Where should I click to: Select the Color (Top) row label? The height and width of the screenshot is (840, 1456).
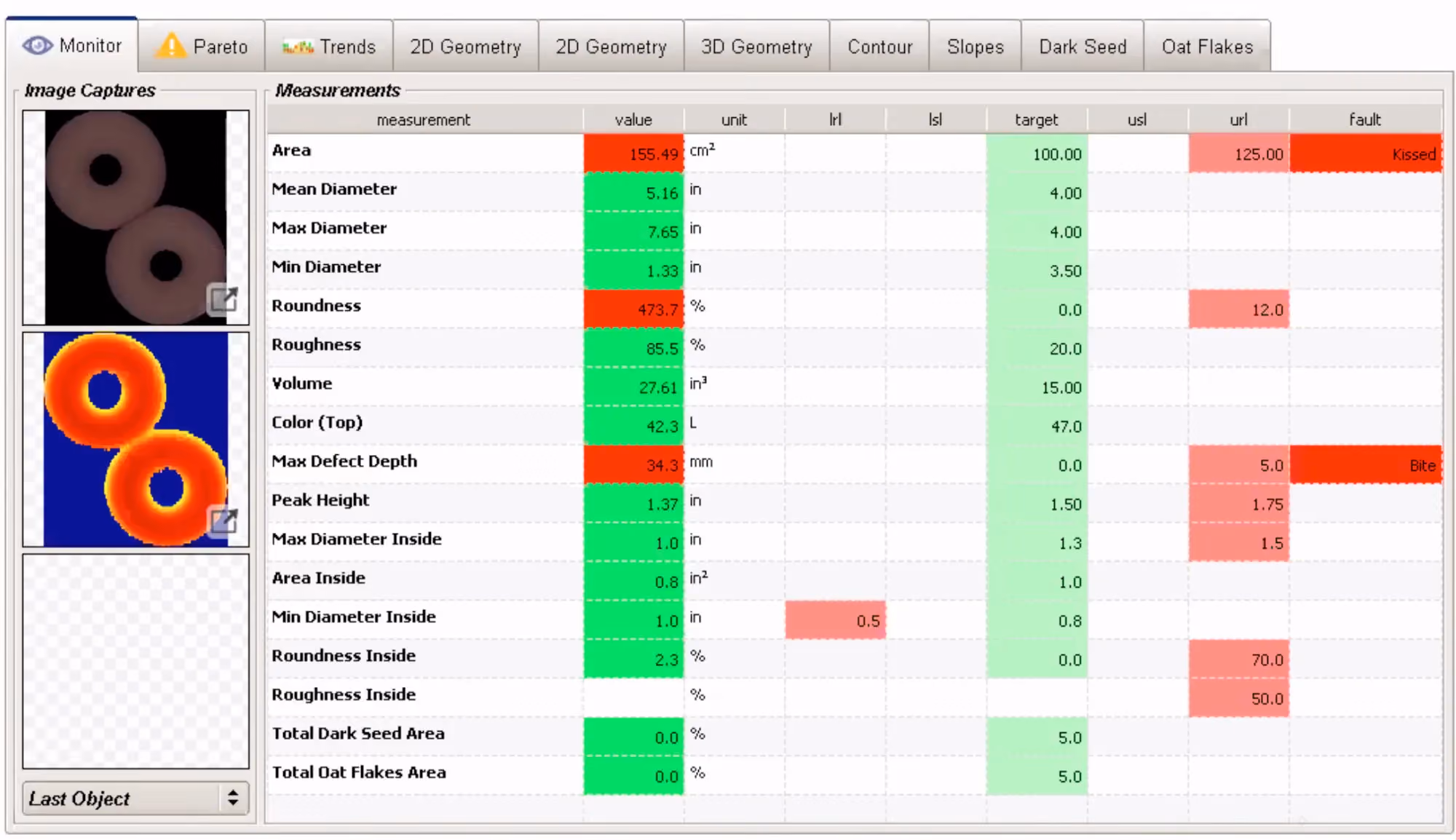coord(317,422)
